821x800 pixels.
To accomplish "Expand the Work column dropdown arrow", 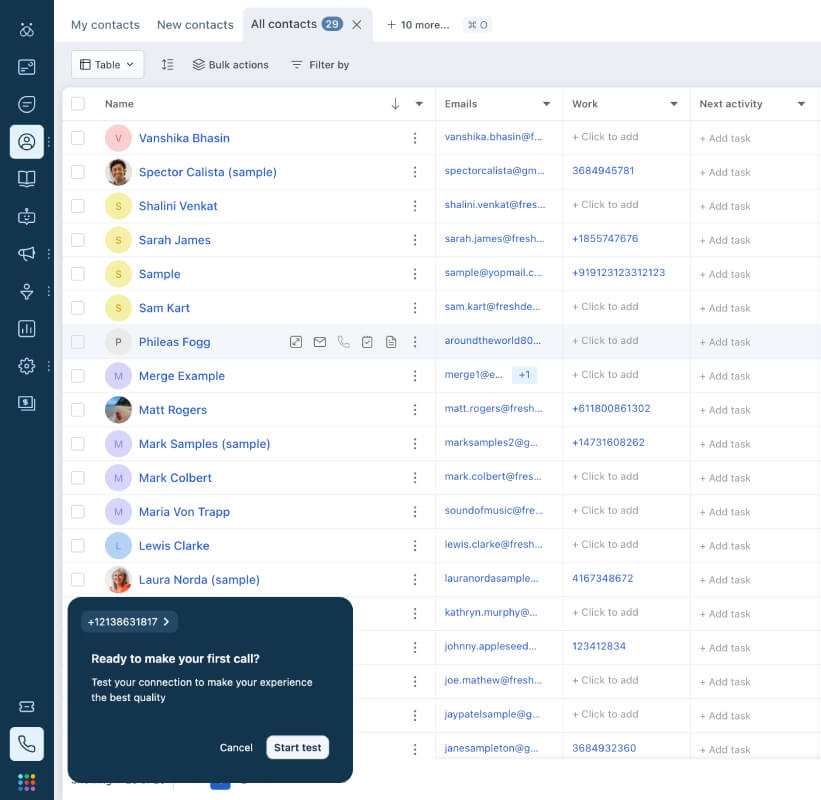I will click(x=674, y=104).
